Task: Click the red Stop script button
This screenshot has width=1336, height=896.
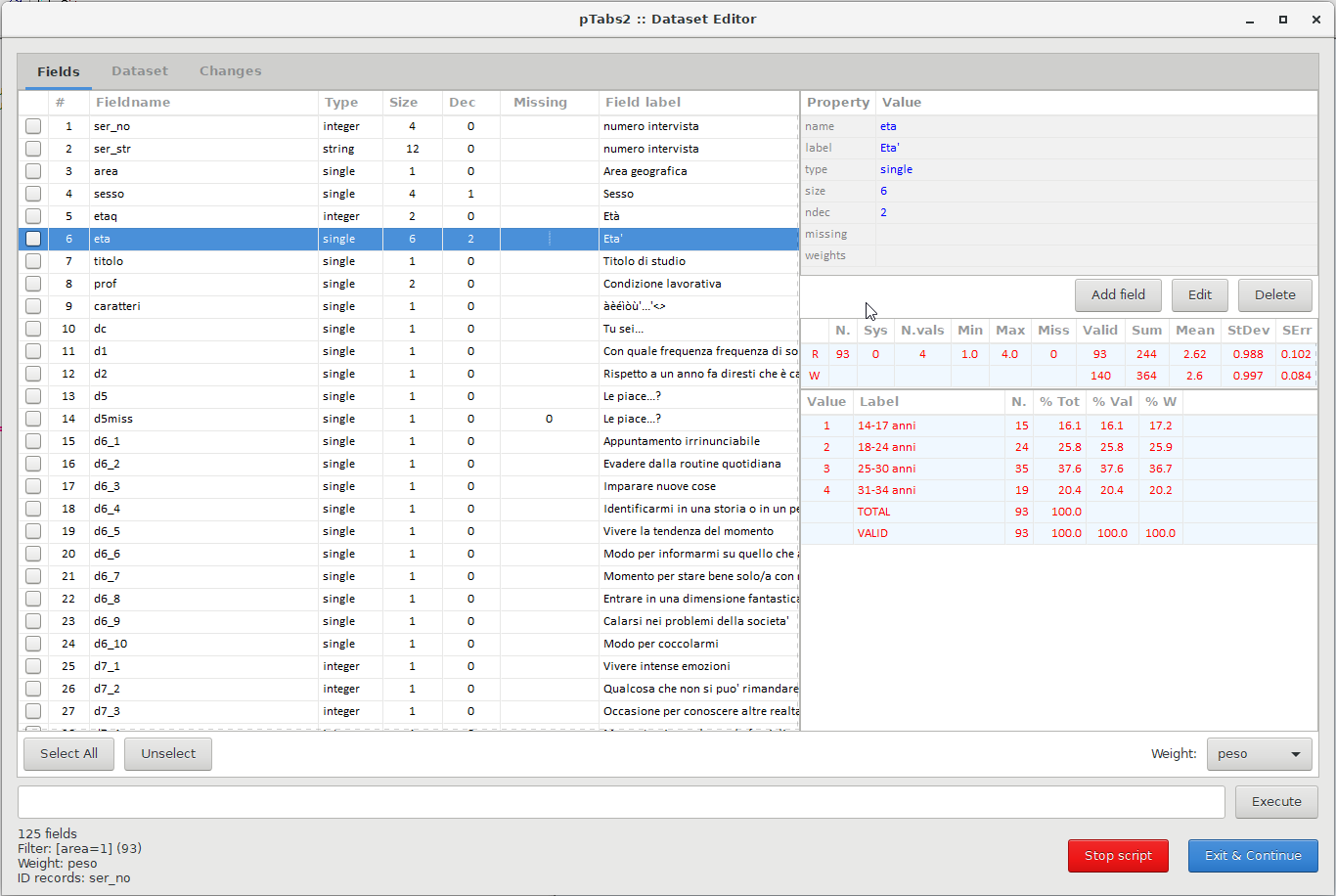Action: (x=1118, y=856)
